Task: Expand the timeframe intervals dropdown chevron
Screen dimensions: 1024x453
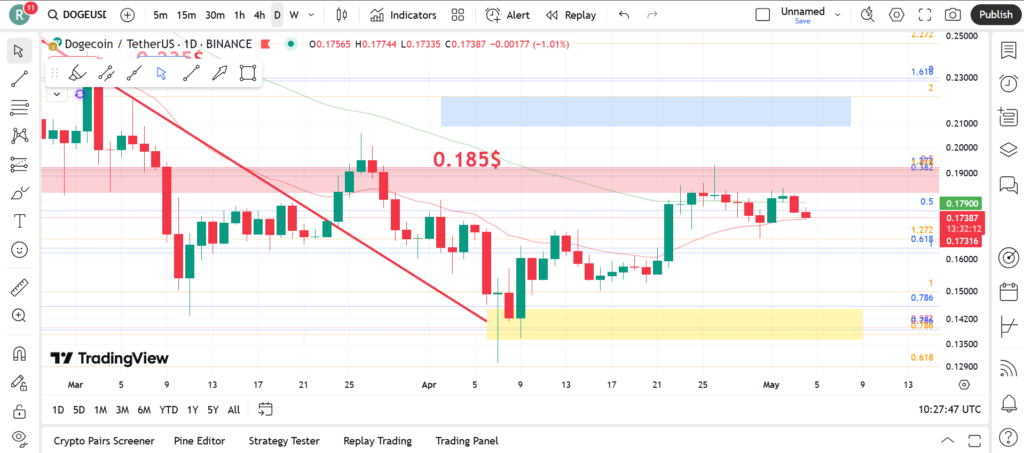Action: pos(311,14)
